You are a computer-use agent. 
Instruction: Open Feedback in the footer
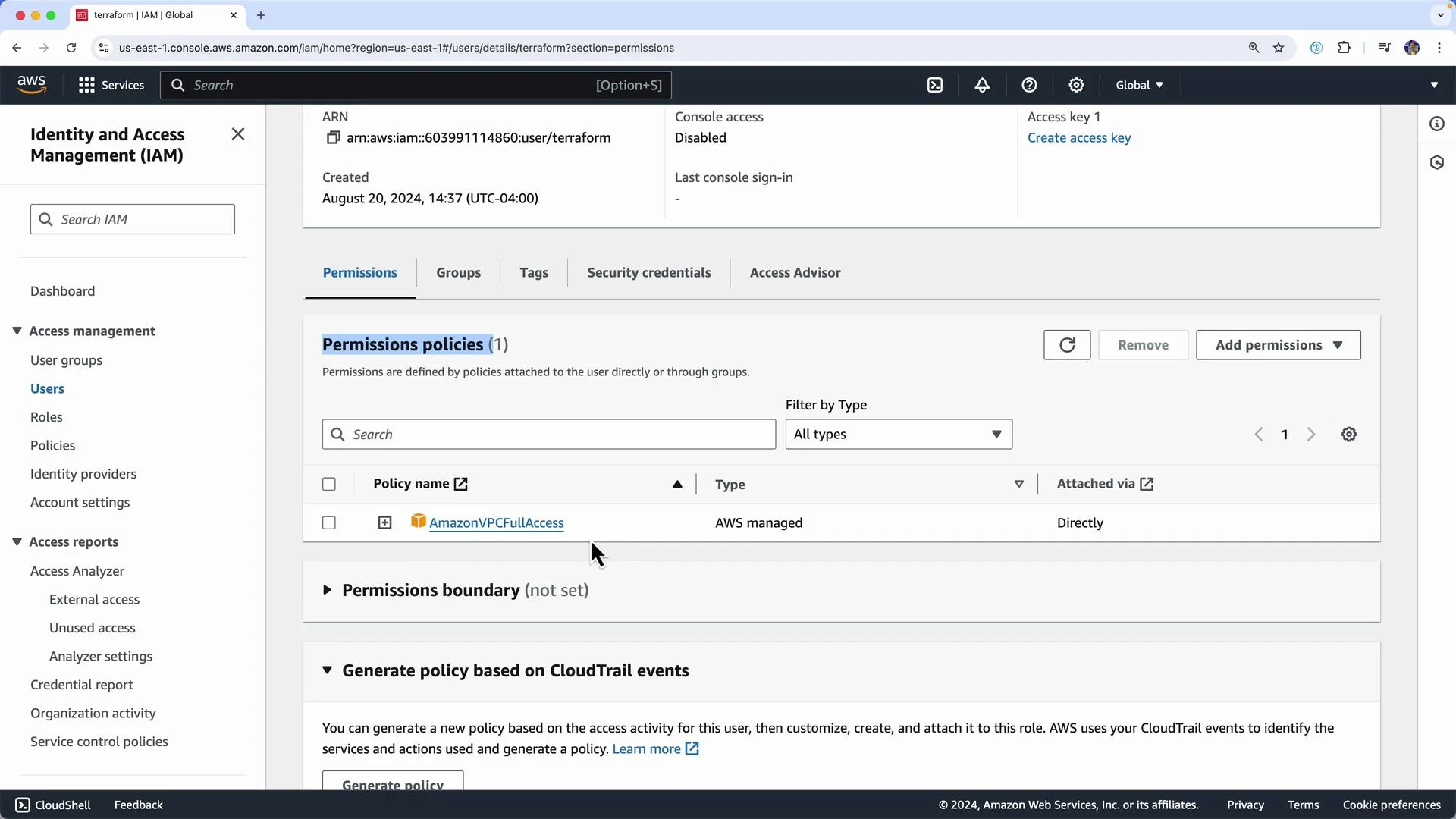(x=139, y=805)
